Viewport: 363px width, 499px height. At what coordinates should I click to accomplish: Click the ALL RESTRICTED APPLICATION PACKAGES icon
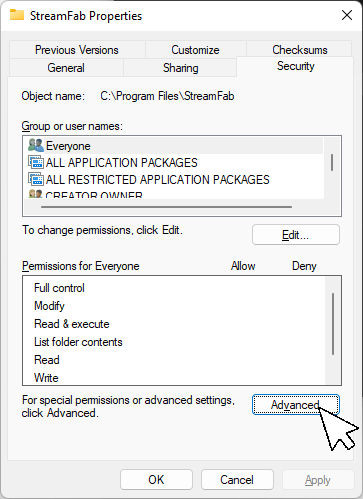(36, 179)
